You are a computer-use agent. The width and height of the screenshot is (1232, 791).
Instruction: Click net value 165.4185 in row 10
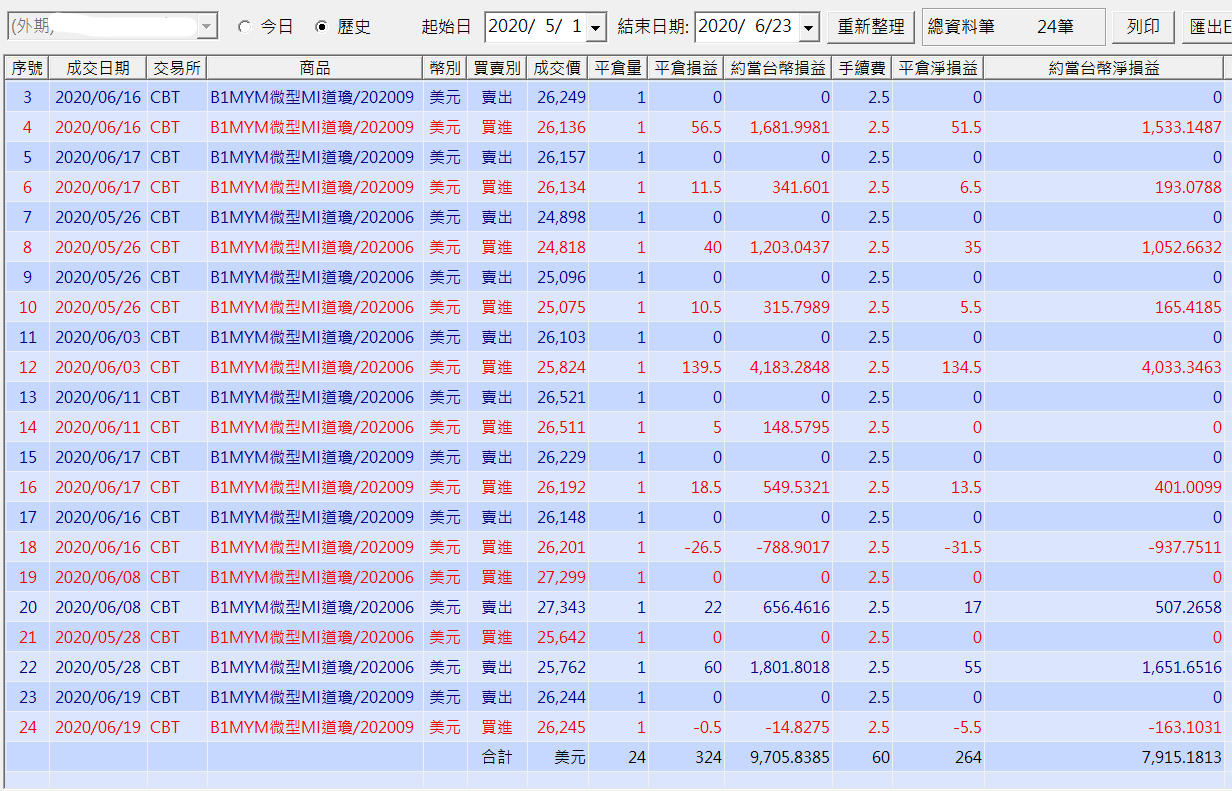pos(1188,307)
